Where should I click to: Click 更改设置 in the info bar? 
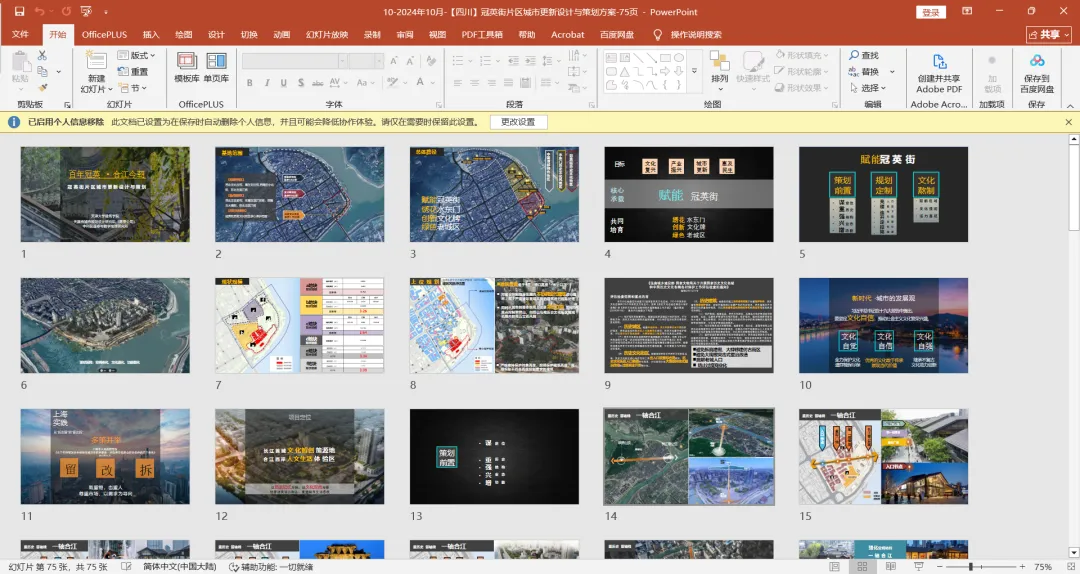click(519, 122)
